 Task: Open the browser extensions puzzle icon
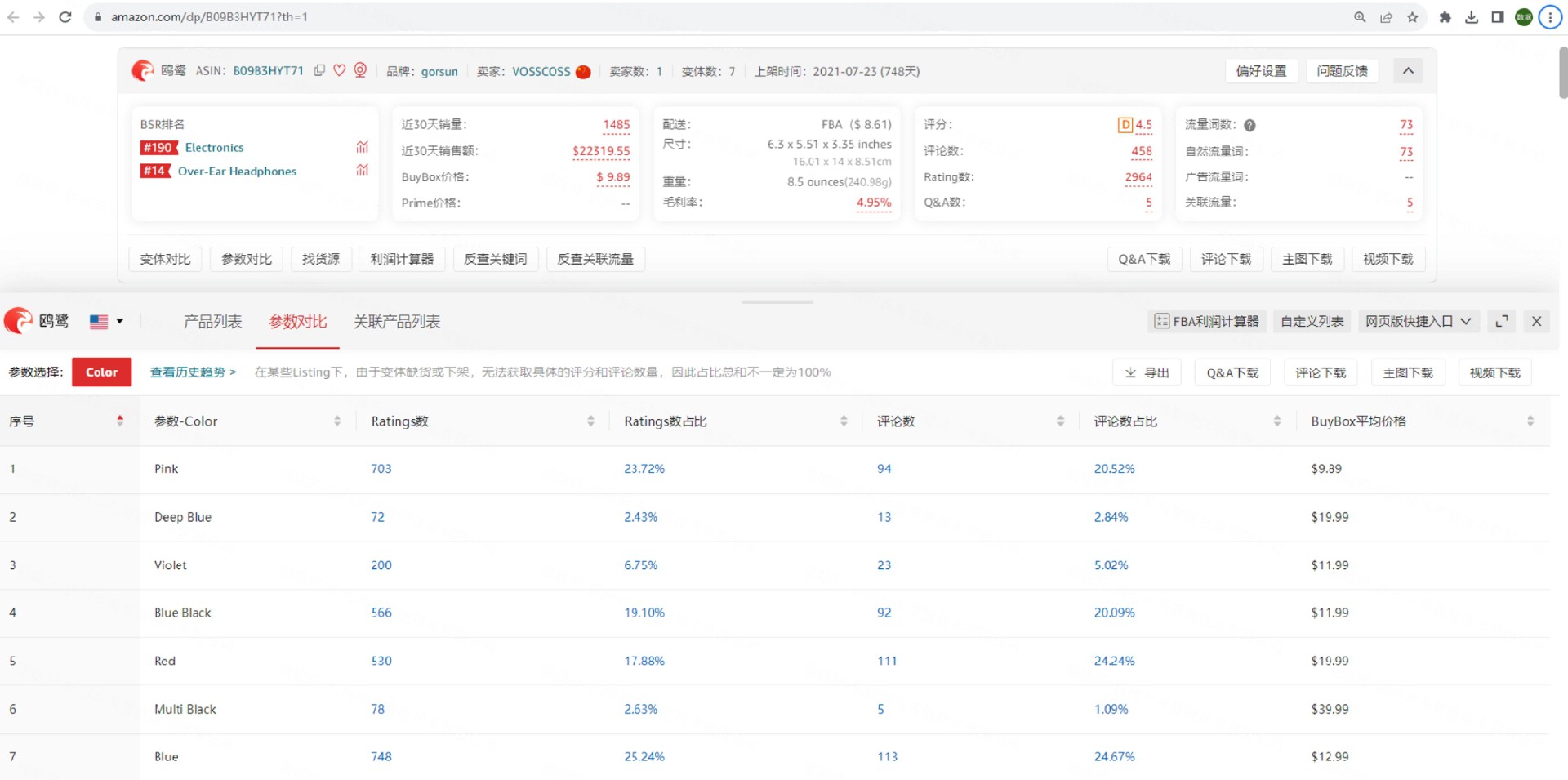click(x=1445, y=17)
